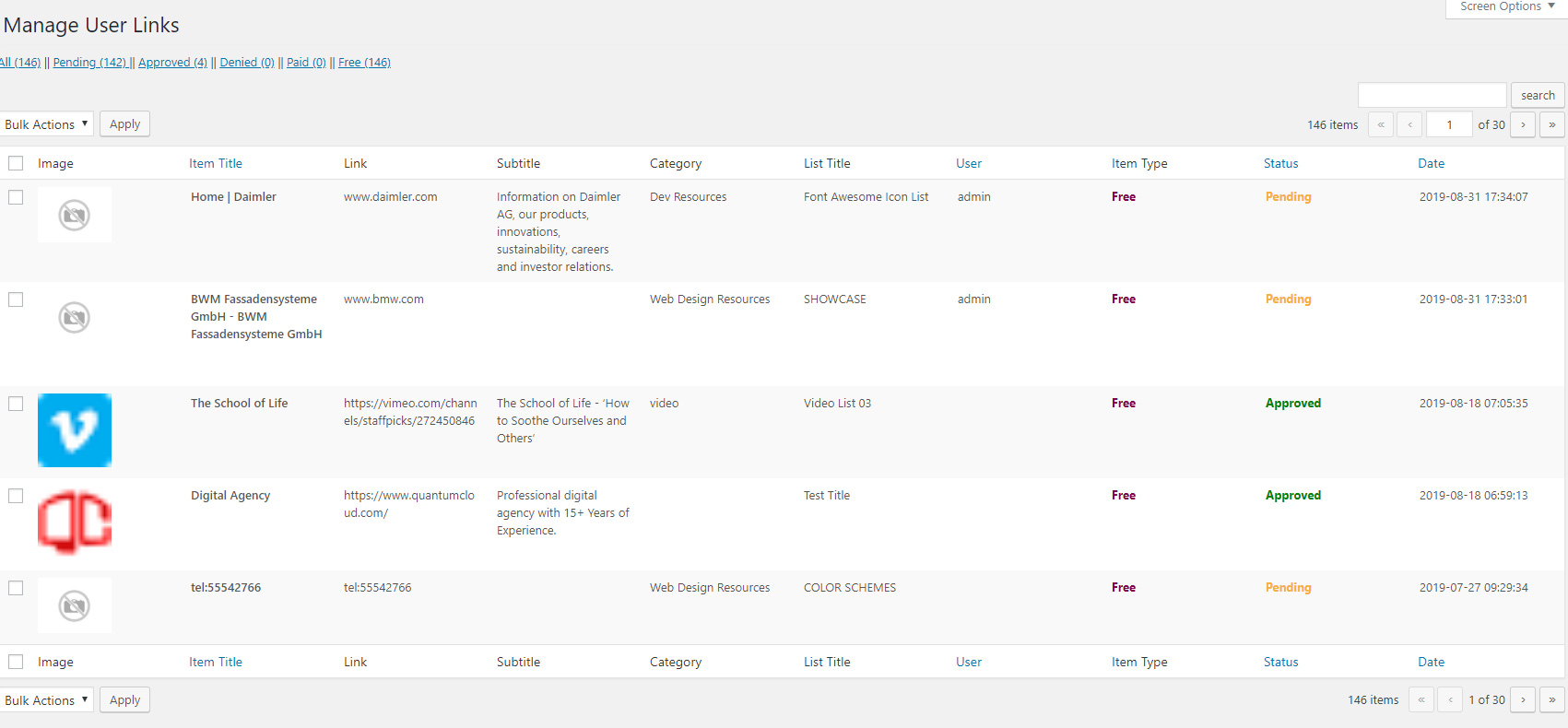The image size is (1568, 728).
Task: Go to next page using top arrow
Action: [x=1523, y=124]
